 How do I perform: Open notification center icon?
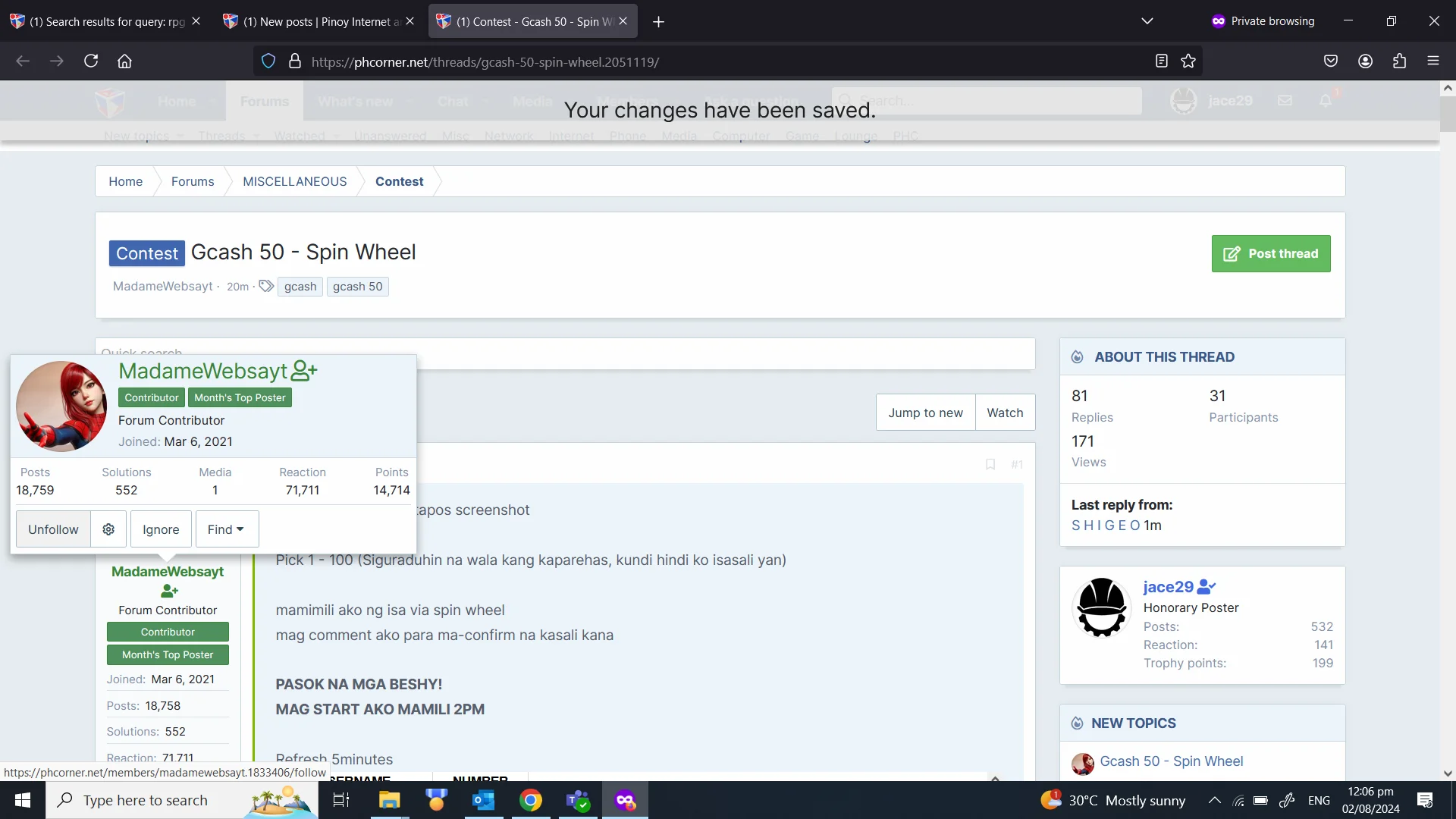[x=1425, y=800]
